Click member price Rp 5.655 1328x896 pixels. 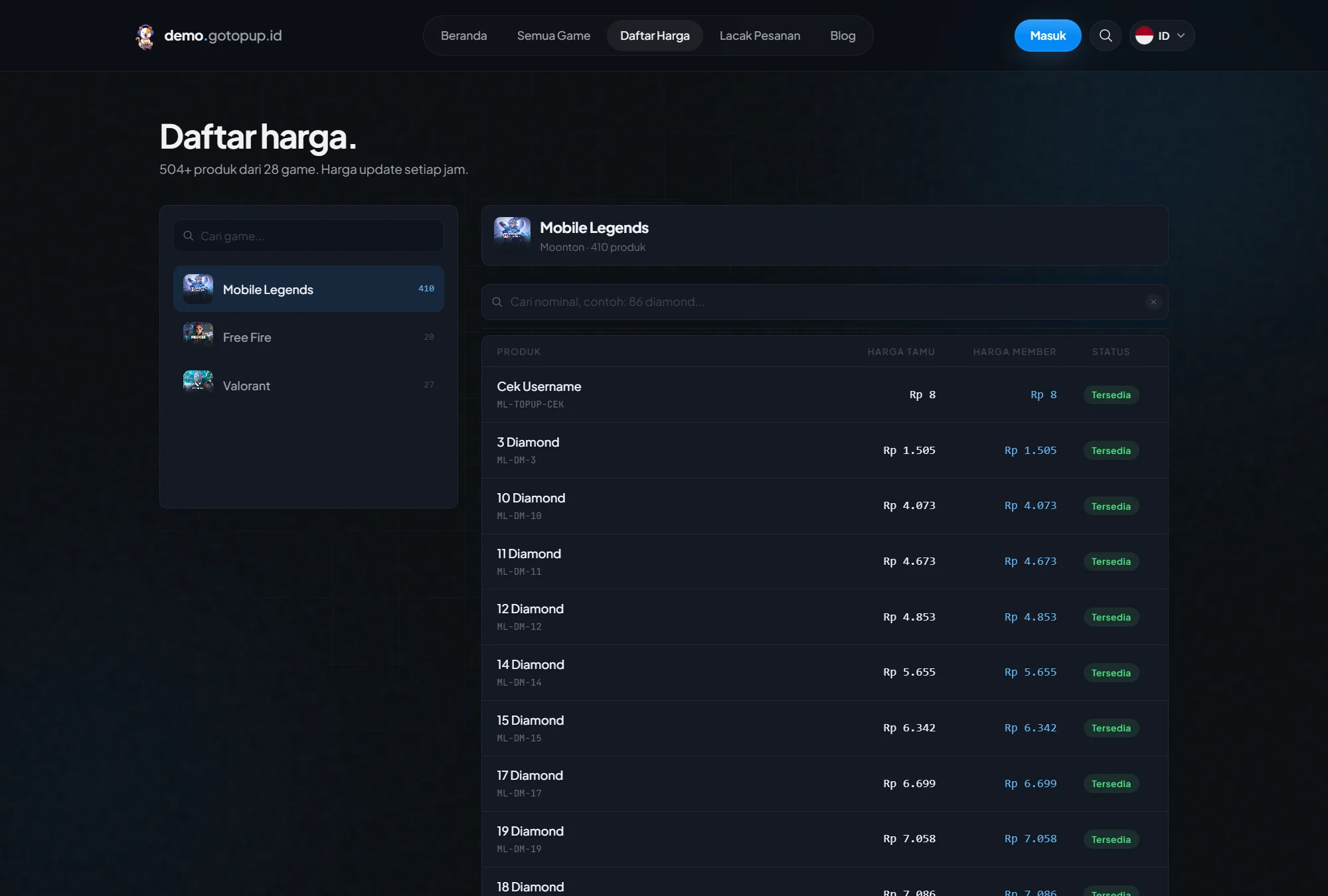pyautogui.click(x=1030, y=672)
